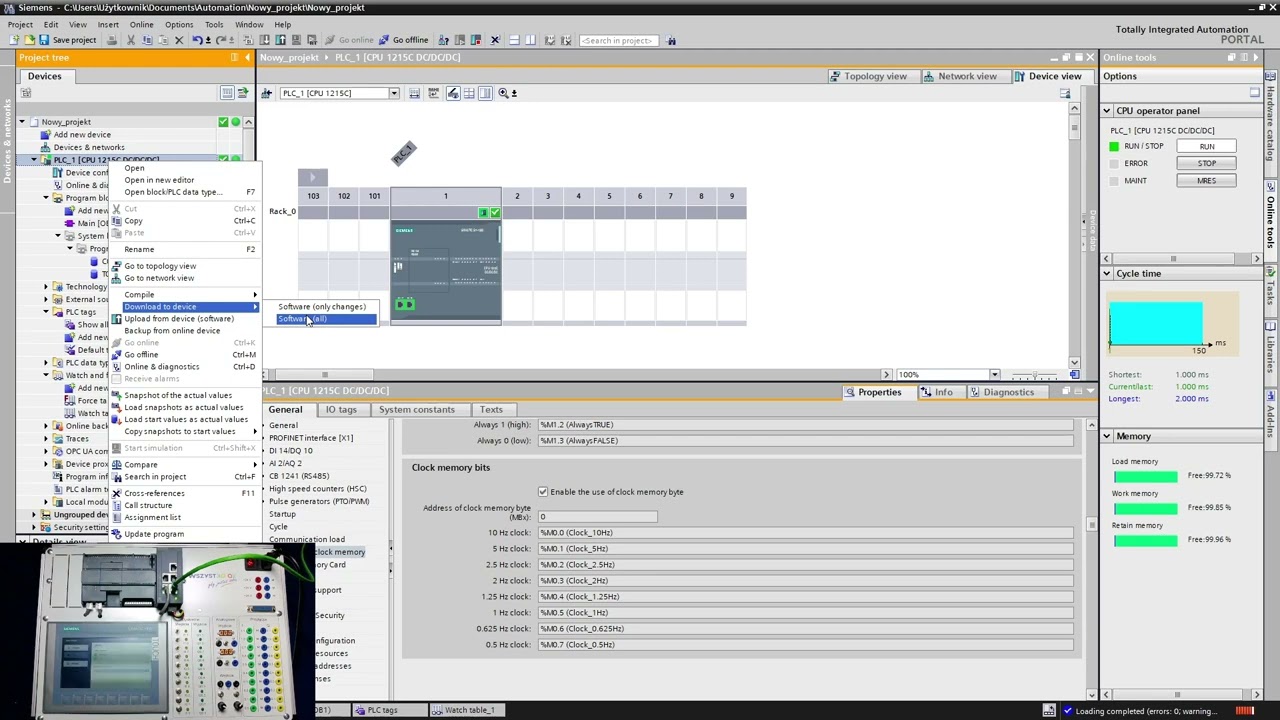
Task: Expand the Ungrouped devices tree node
Action: point(33,515)
